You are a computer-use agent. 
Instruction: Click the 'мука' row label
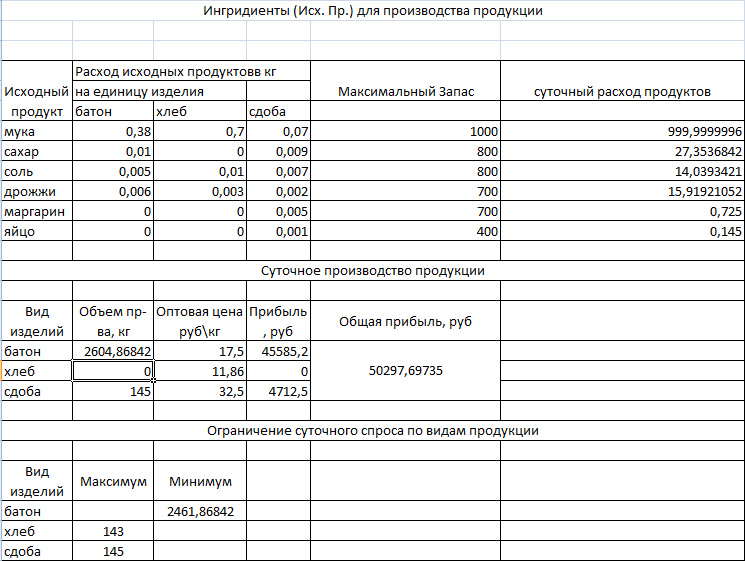click(x=37, y=131)
